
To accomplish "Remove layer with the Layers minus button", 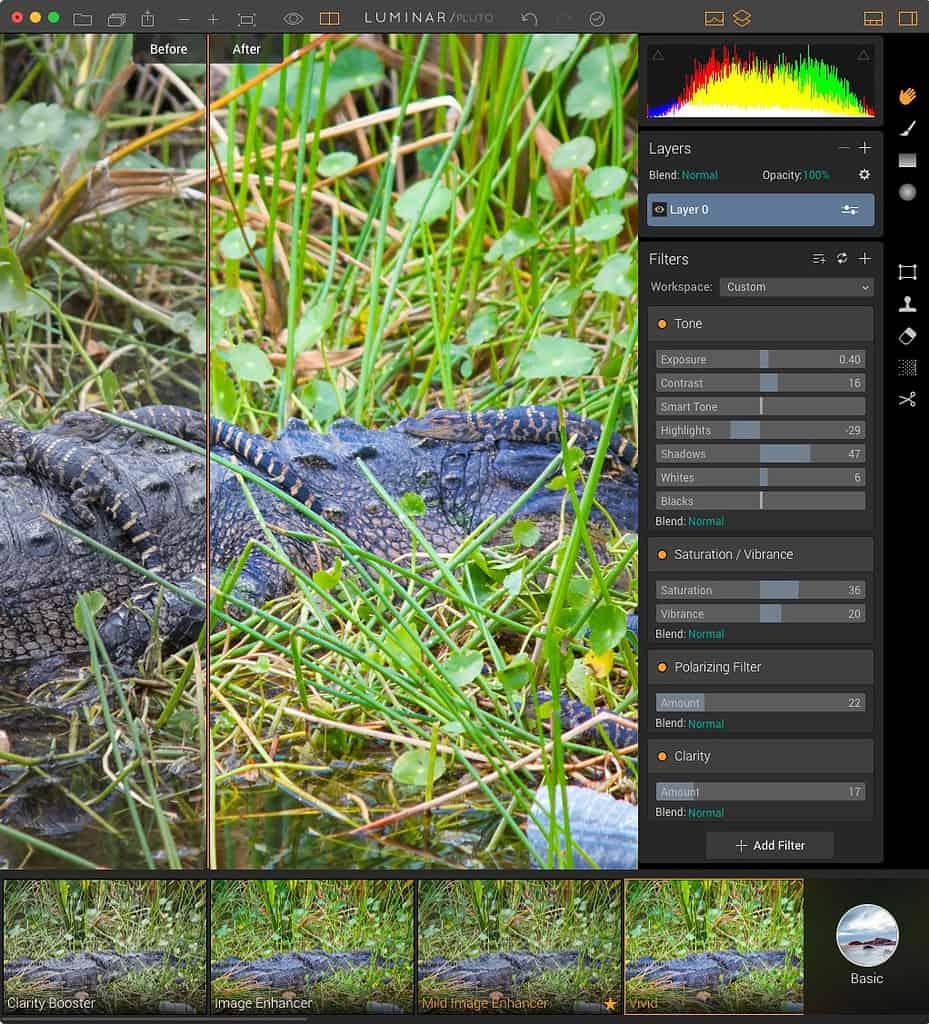I will click(x=844, y=148).
